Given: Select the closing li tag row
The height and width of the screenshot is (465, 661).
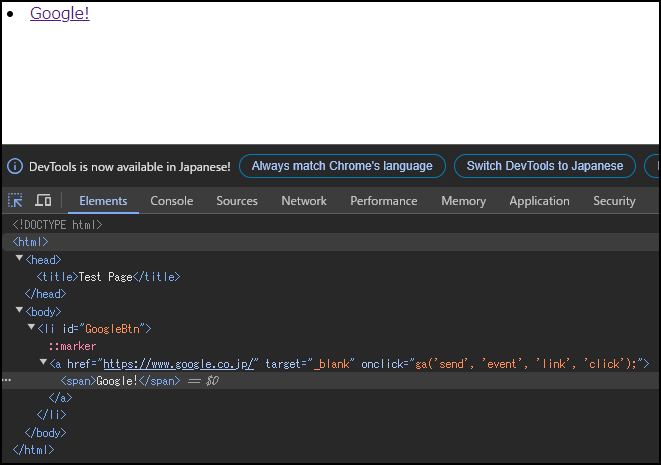Looking at the screenshot, I should click(x=51, y=415).
